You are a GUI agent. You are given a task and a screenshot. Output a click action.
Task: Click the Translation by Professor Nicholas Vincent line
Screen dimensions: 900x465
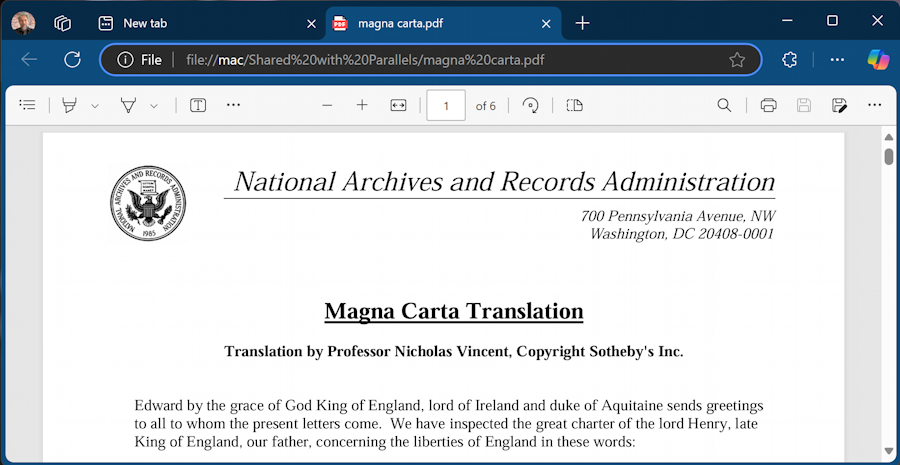453,351
